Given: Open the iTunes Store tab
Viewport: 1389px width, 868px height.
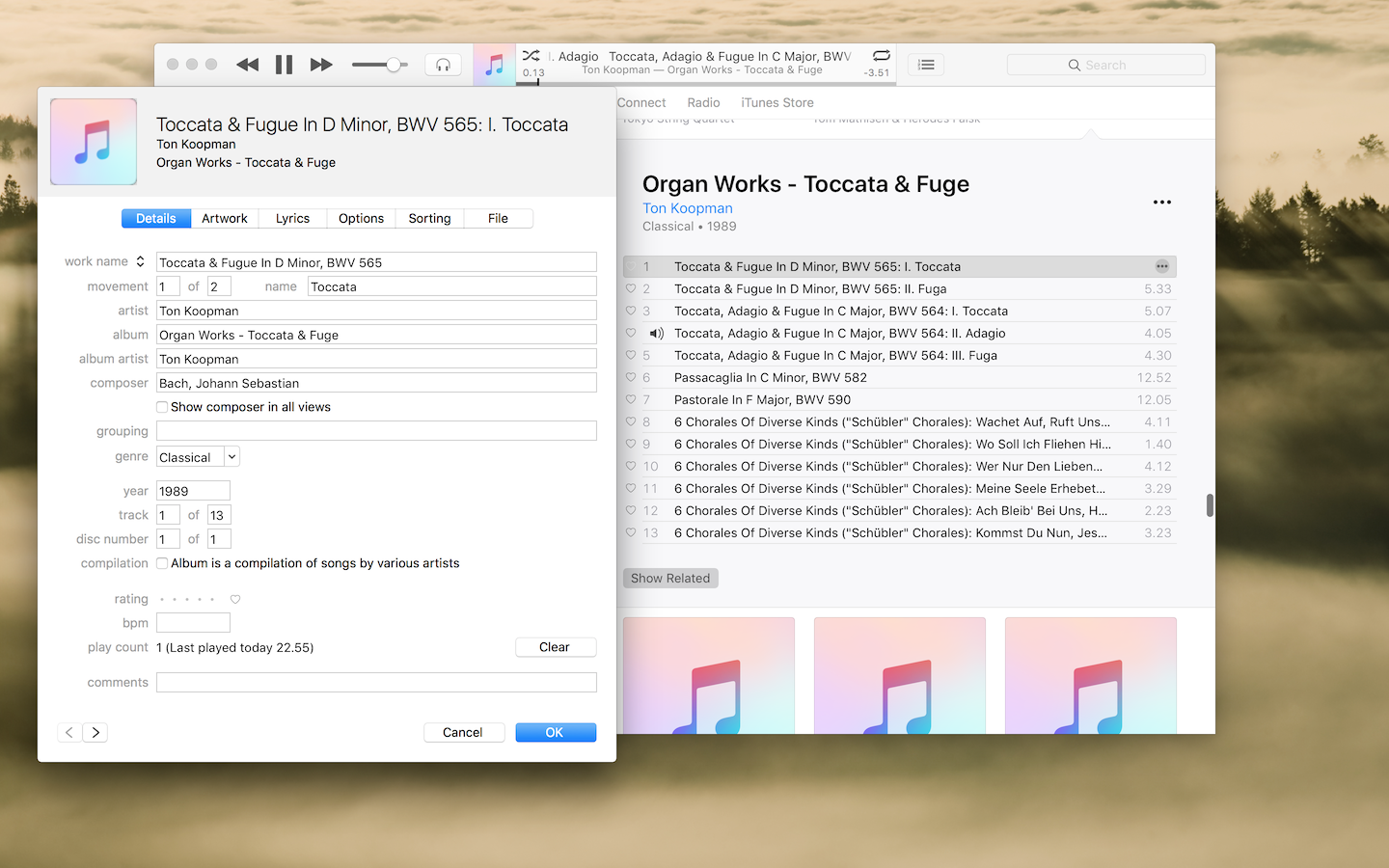Looking at the screenshot, I should [x=777, y=102].
